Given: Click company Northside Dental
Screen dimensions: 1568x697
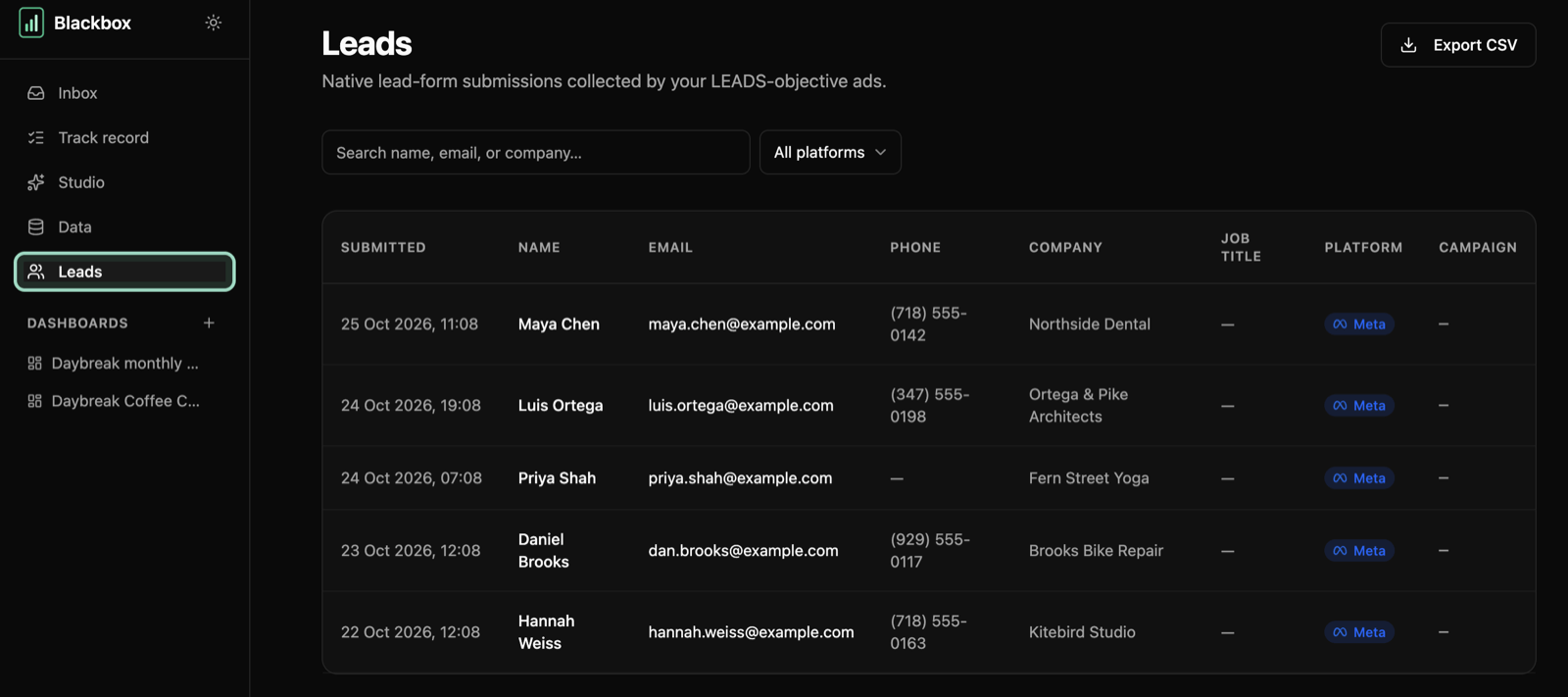Looking at the screenshot, I should click(1090, 324).
